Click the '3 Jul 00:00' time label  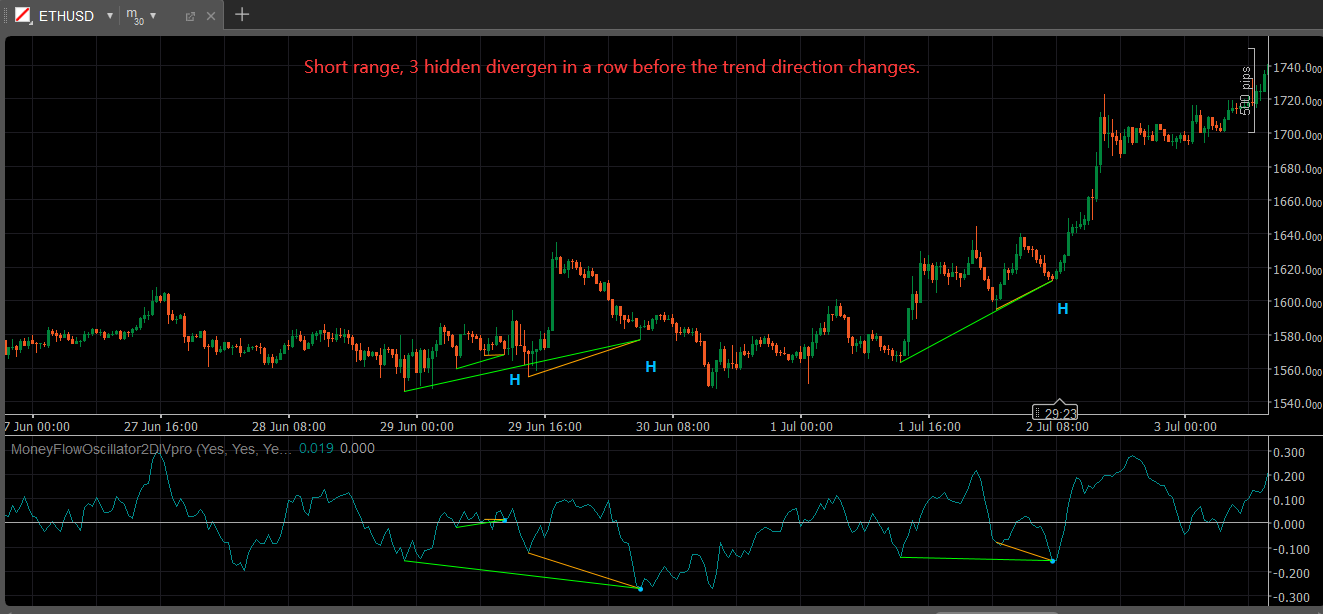point(1185,427)
